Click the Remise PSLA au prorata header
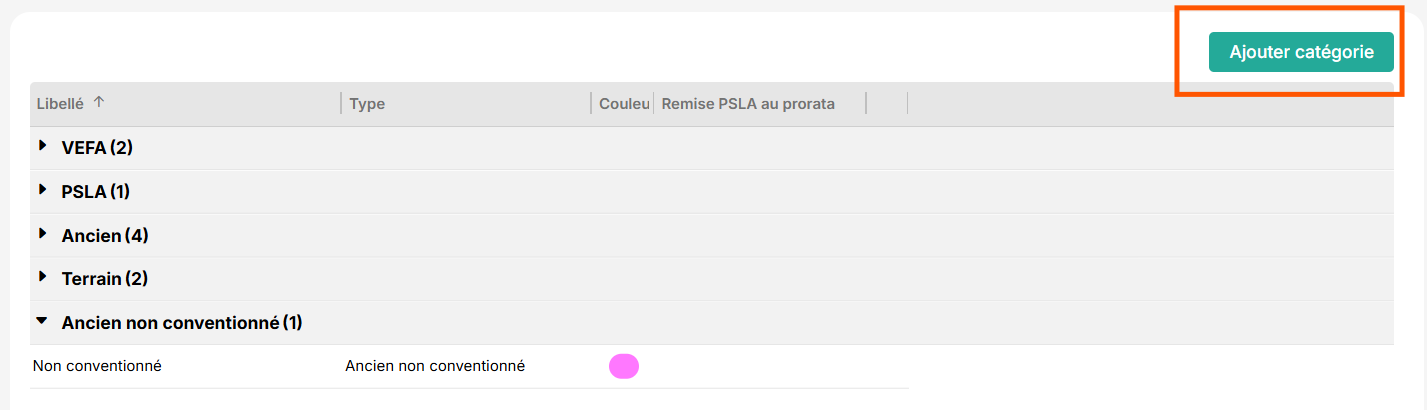1427x410 pixels. 748,104
